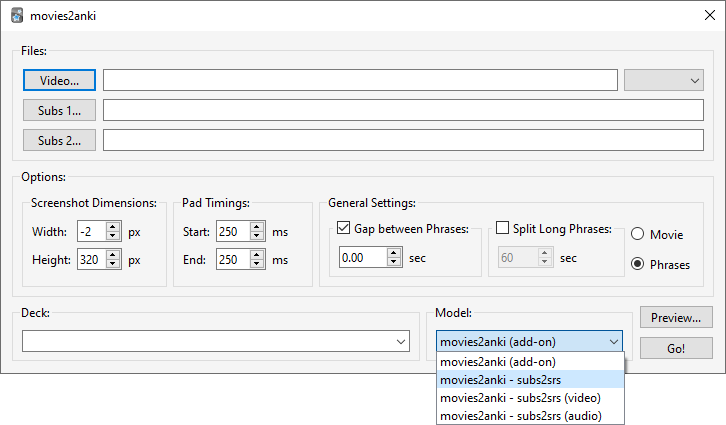
Task: Enable the Split Long Phrases checkbox
Action: tap(503, 228)
